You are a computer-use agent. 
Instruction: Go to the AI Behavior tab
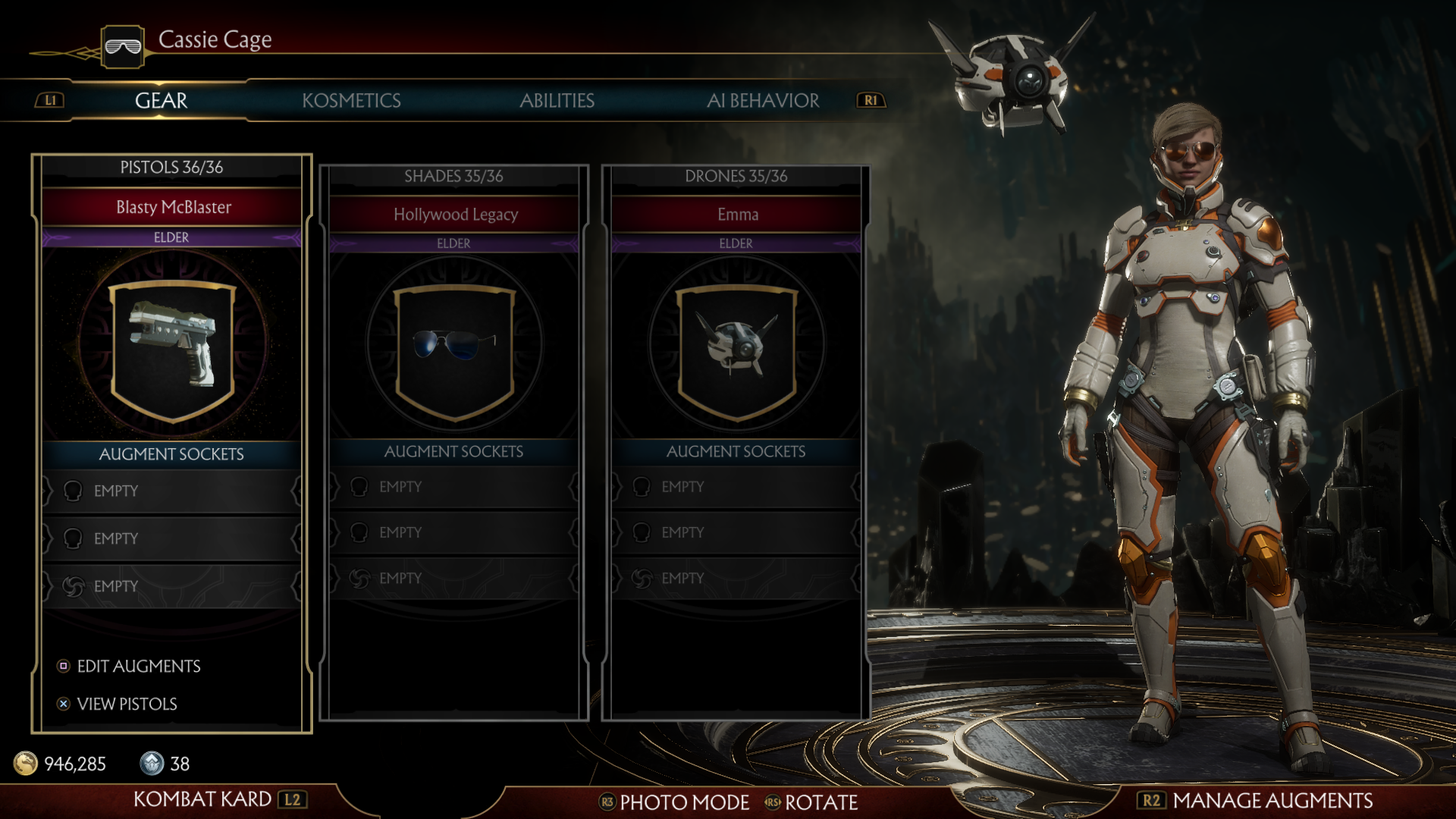763,101
